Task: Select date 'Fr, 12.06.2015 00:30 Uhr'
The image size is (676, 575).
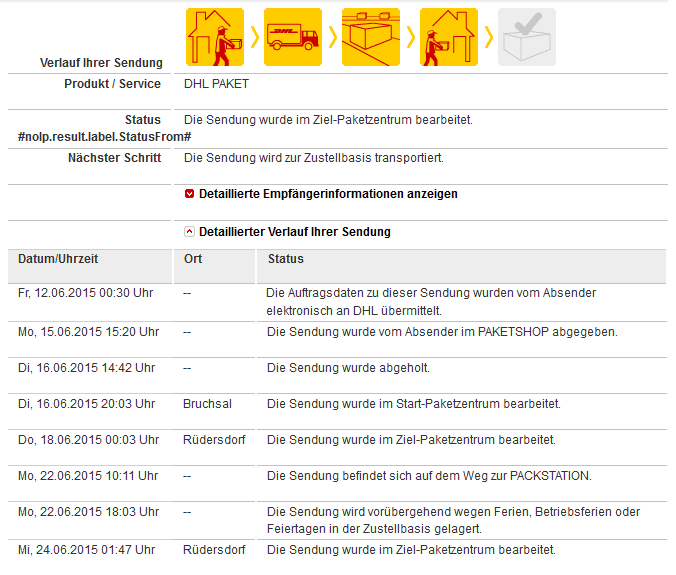Action: pos(85,293)
